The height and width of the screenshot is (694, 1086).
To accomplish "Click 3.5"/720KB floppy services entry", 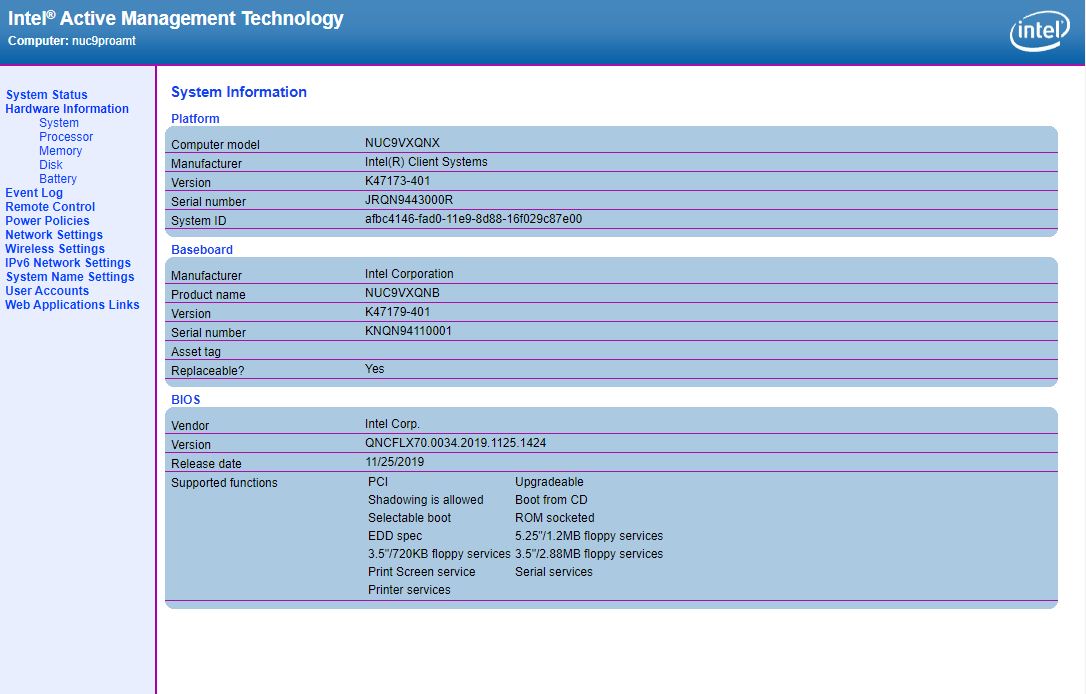I will click(x=439, y=553).
